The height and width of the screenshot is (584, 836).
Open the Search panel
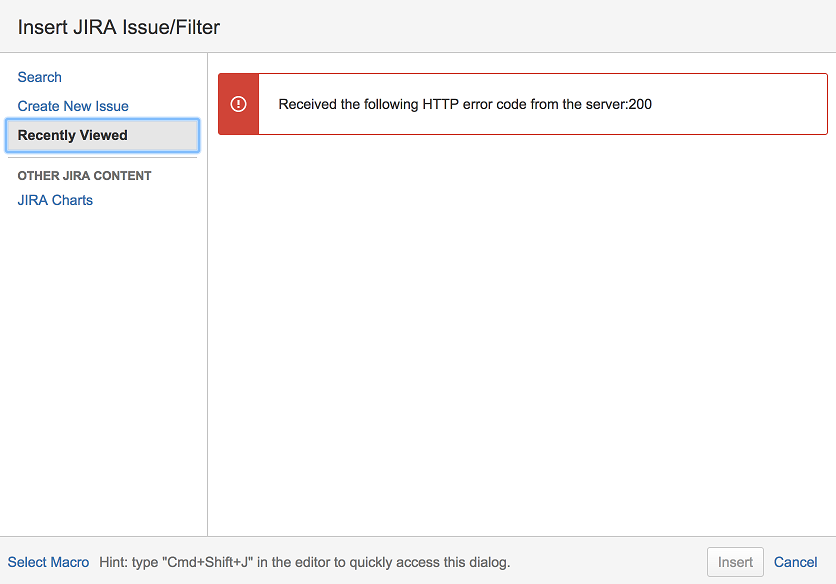40,77
